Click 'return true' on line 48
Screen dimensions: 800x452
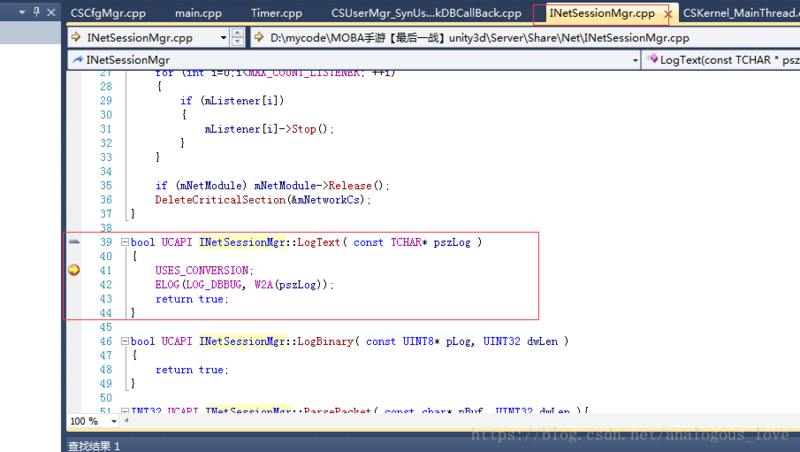pyautogui.click(x=189, y=369)
